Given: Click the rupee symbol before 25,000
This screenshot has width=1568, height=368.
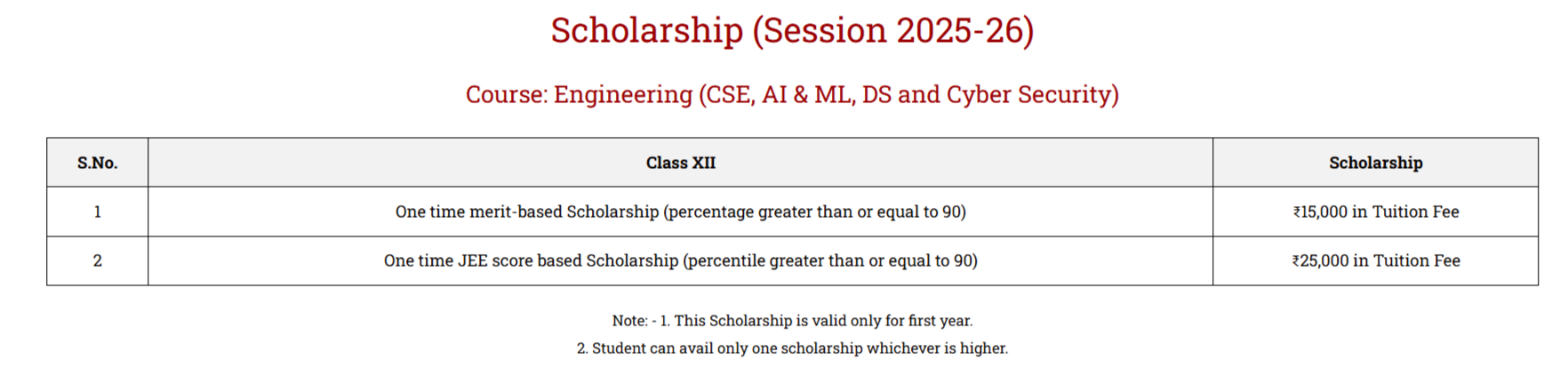Looking at the screenshot, I should [1296, 261].
